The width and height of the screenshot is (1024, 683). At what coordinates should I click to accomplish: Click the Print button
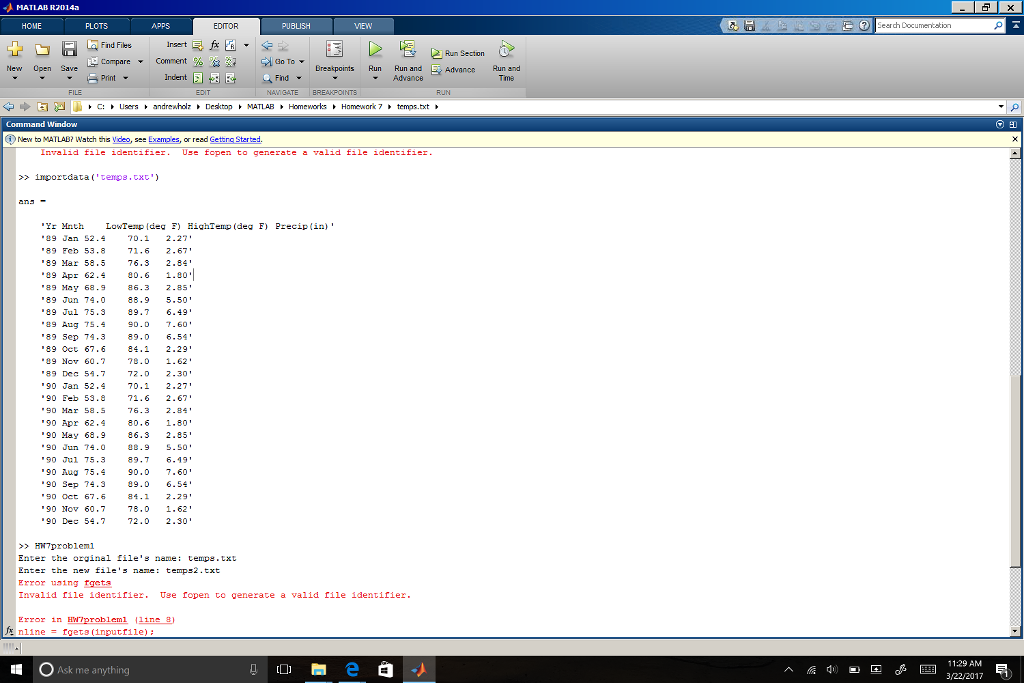click(x=102, y=78)
